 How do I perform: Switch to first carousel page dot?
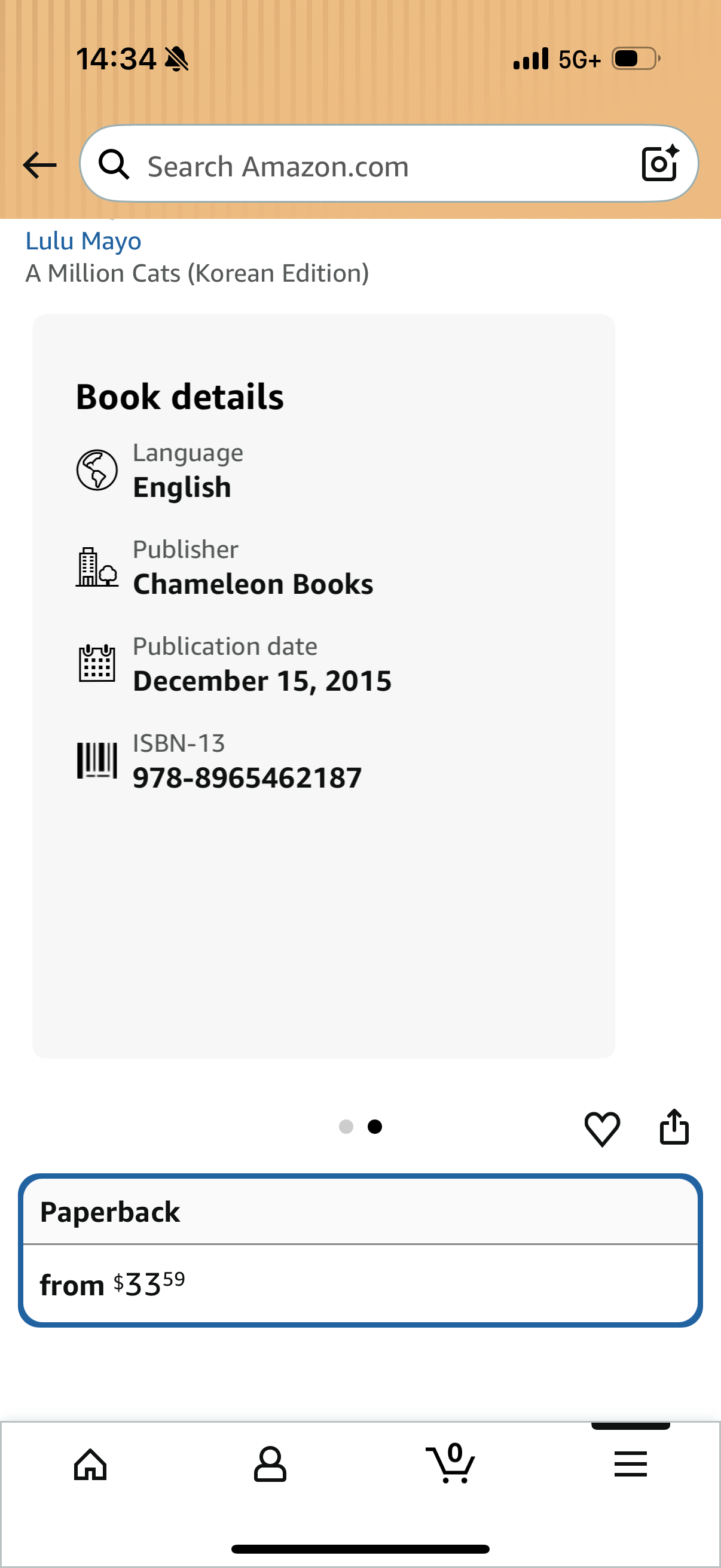(346, 1127)
